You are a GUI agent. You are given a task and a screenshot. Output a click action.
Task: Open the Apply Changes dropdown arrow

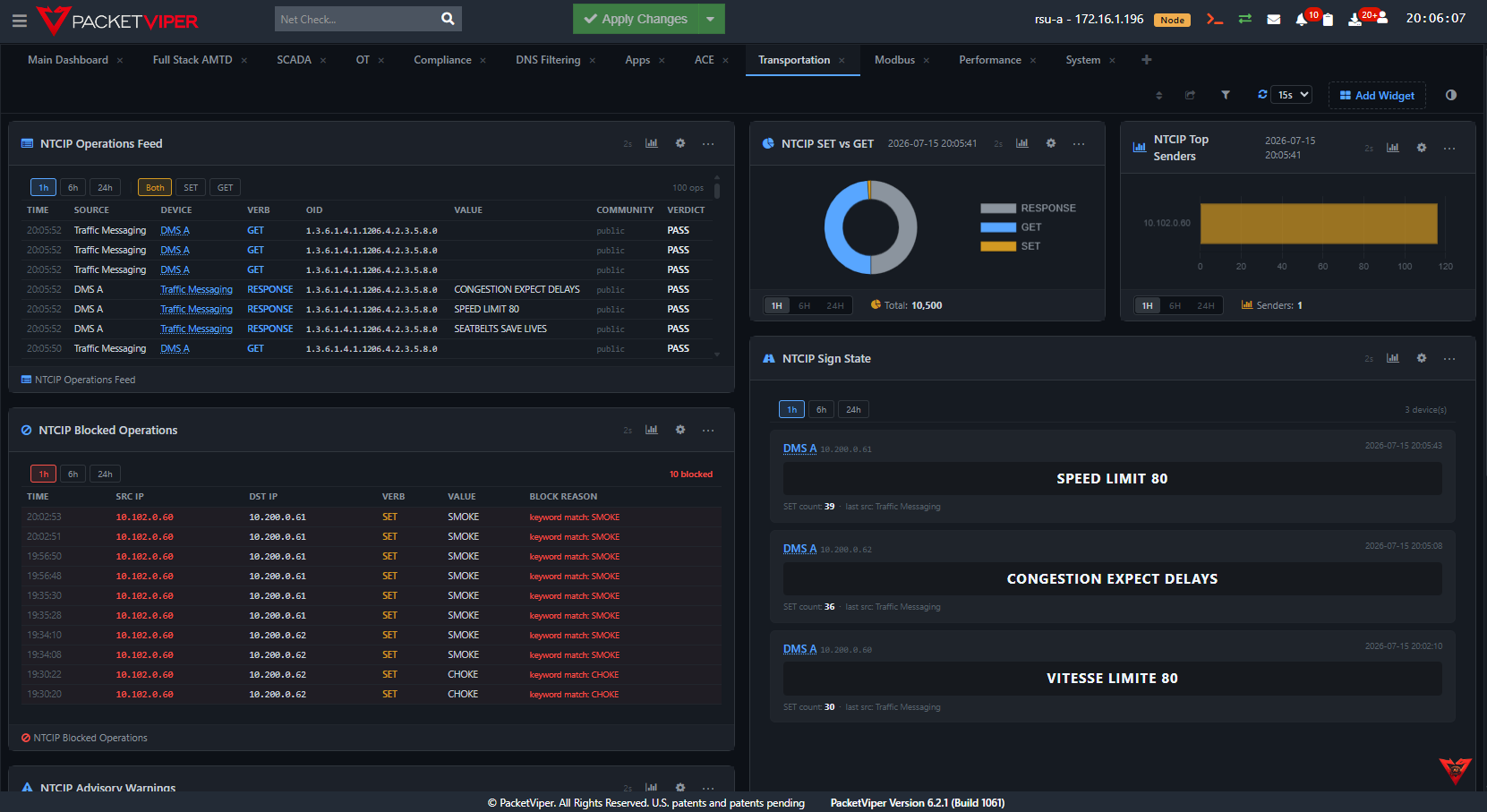point(711,19)
